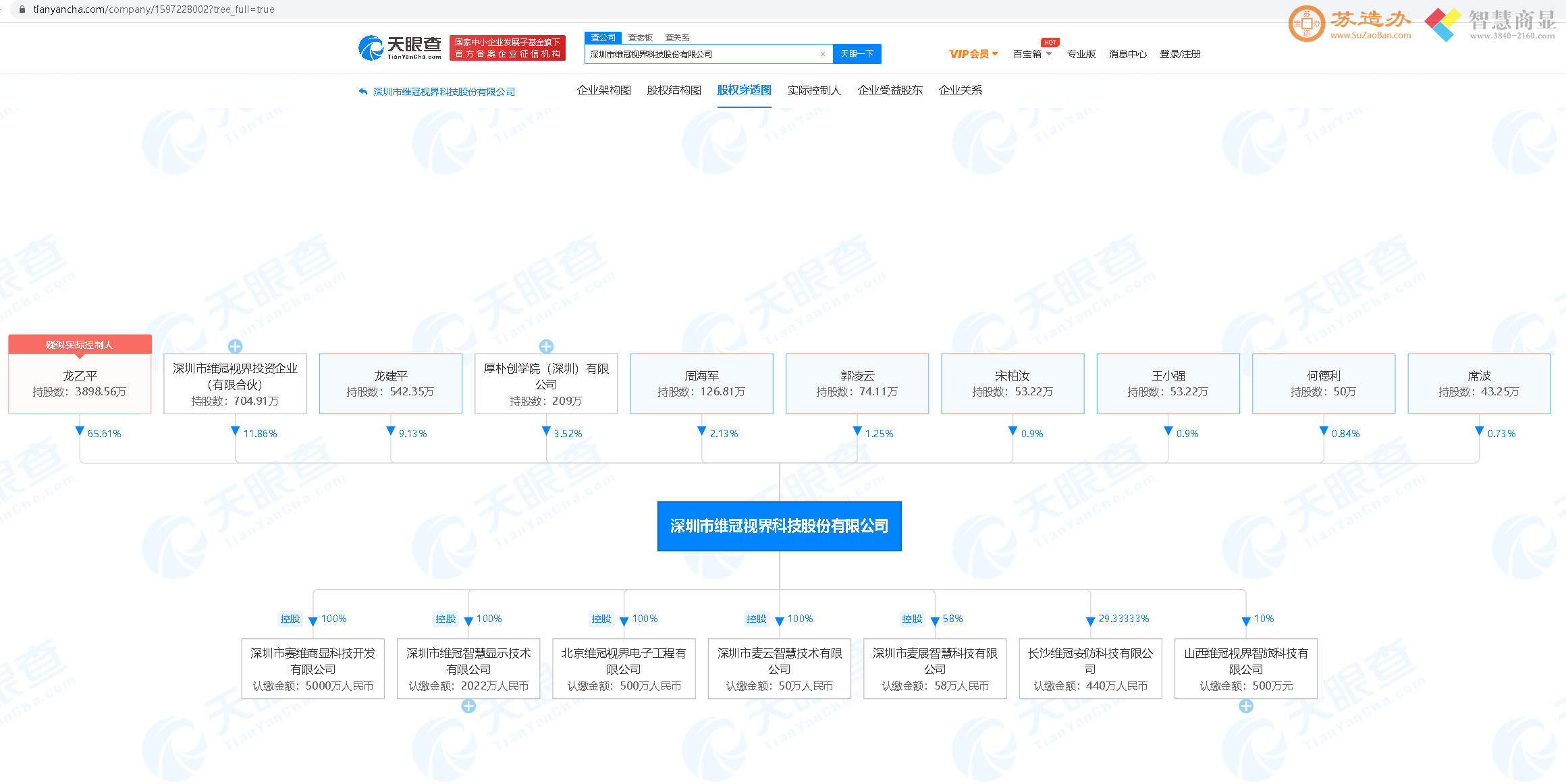Click the red 国家中小企业发展子基金 banner
This screenshot has width=1566, height=784.
(x=508, y=48)
